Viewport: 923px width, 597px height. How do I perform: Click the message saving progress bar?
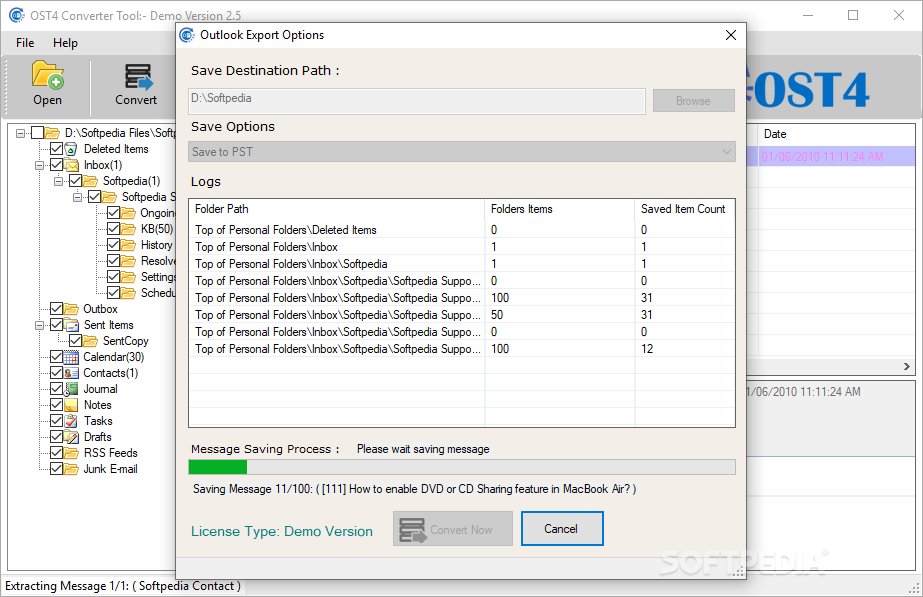(x=462, y=467)
